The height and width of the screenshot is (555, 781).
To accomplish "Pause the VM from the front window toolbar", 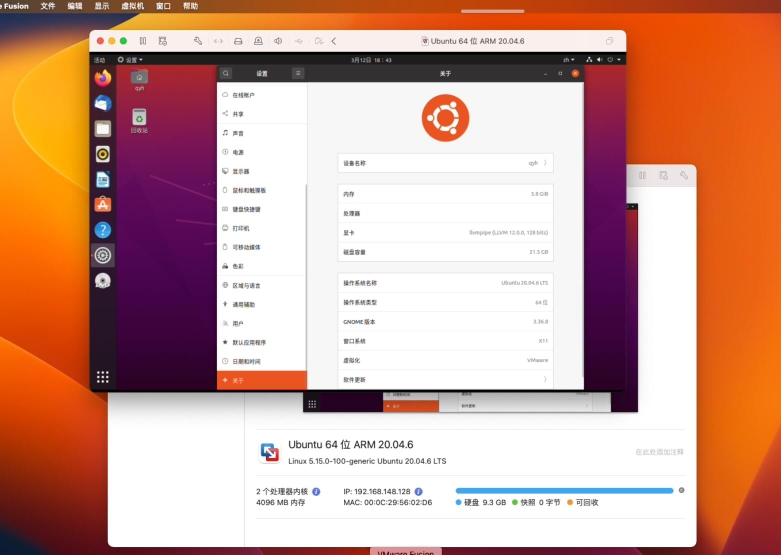I will pos(142,41).
